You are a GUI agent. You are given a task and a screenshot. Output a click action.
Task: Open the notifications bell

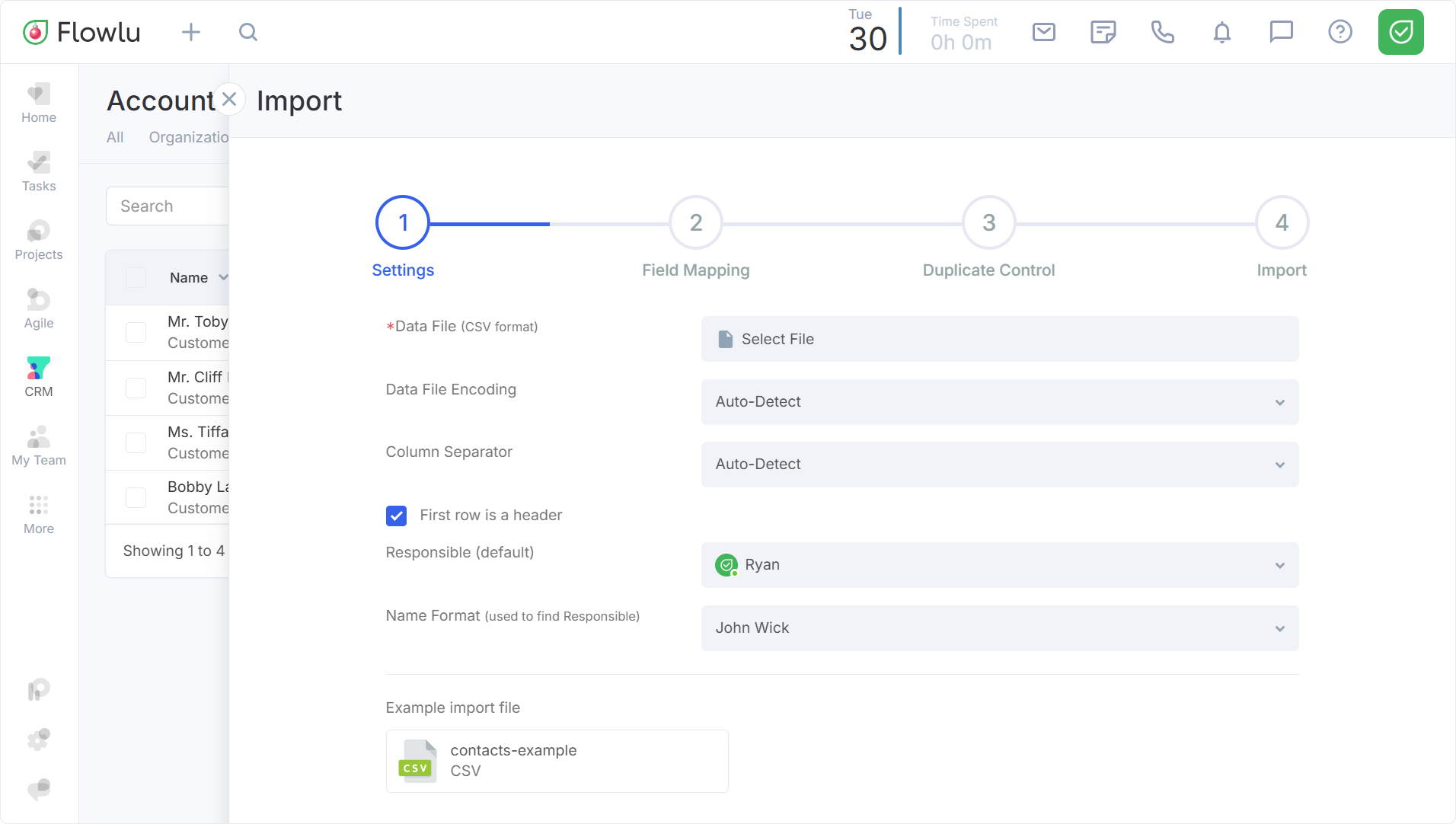click(1221, 32)
